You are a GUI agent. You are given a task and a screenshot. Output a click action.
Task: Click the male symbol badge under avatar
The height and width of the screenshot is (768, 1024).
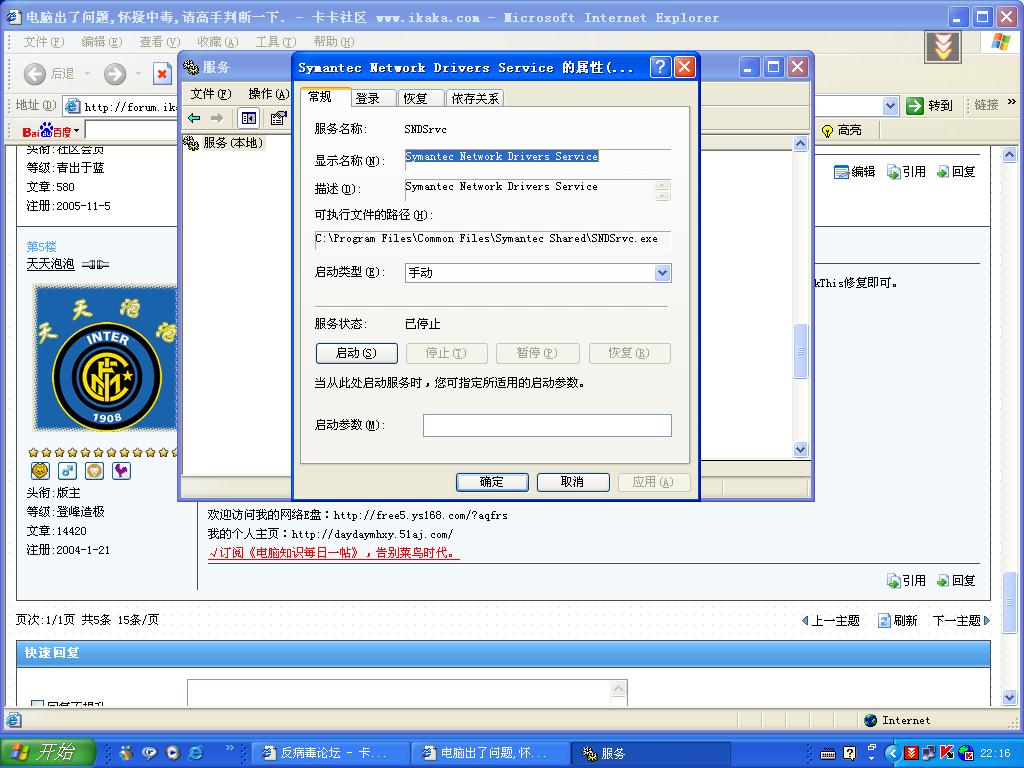point(67,470)
